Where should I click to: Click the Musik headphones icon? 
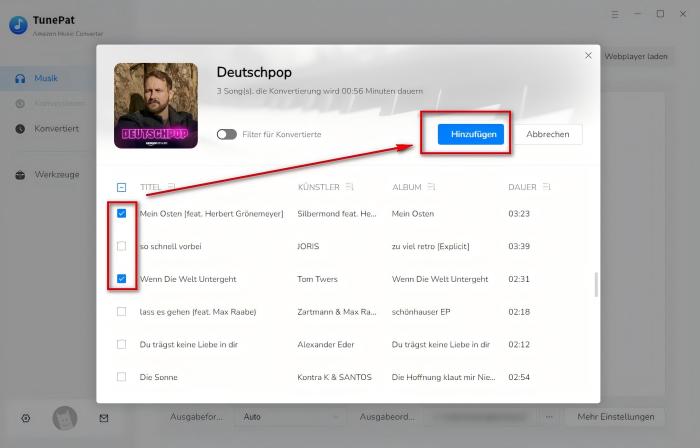click(20, 79)
